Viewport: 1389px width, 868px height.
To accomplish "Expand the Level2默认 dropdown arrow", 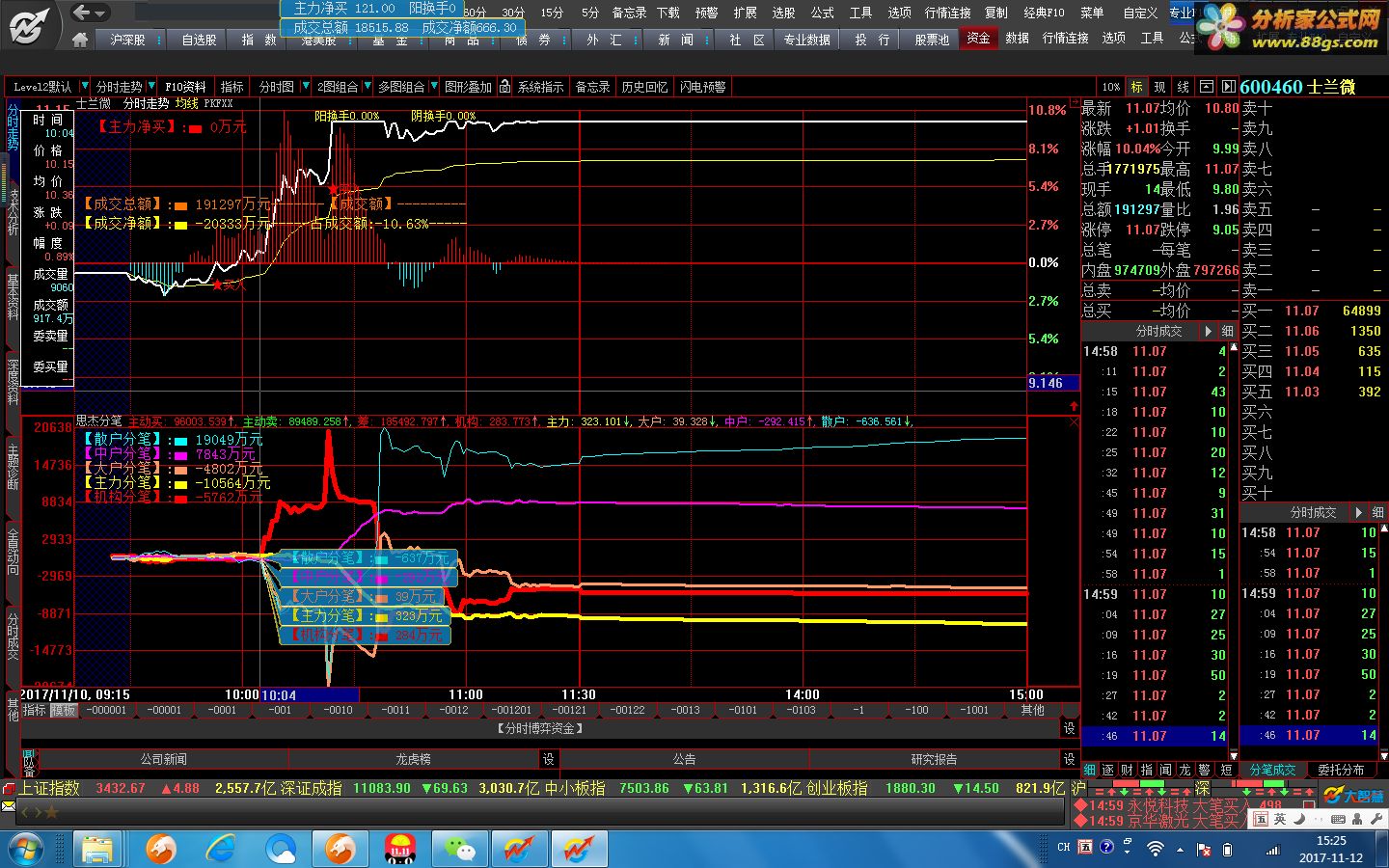I will click(85, 87).
